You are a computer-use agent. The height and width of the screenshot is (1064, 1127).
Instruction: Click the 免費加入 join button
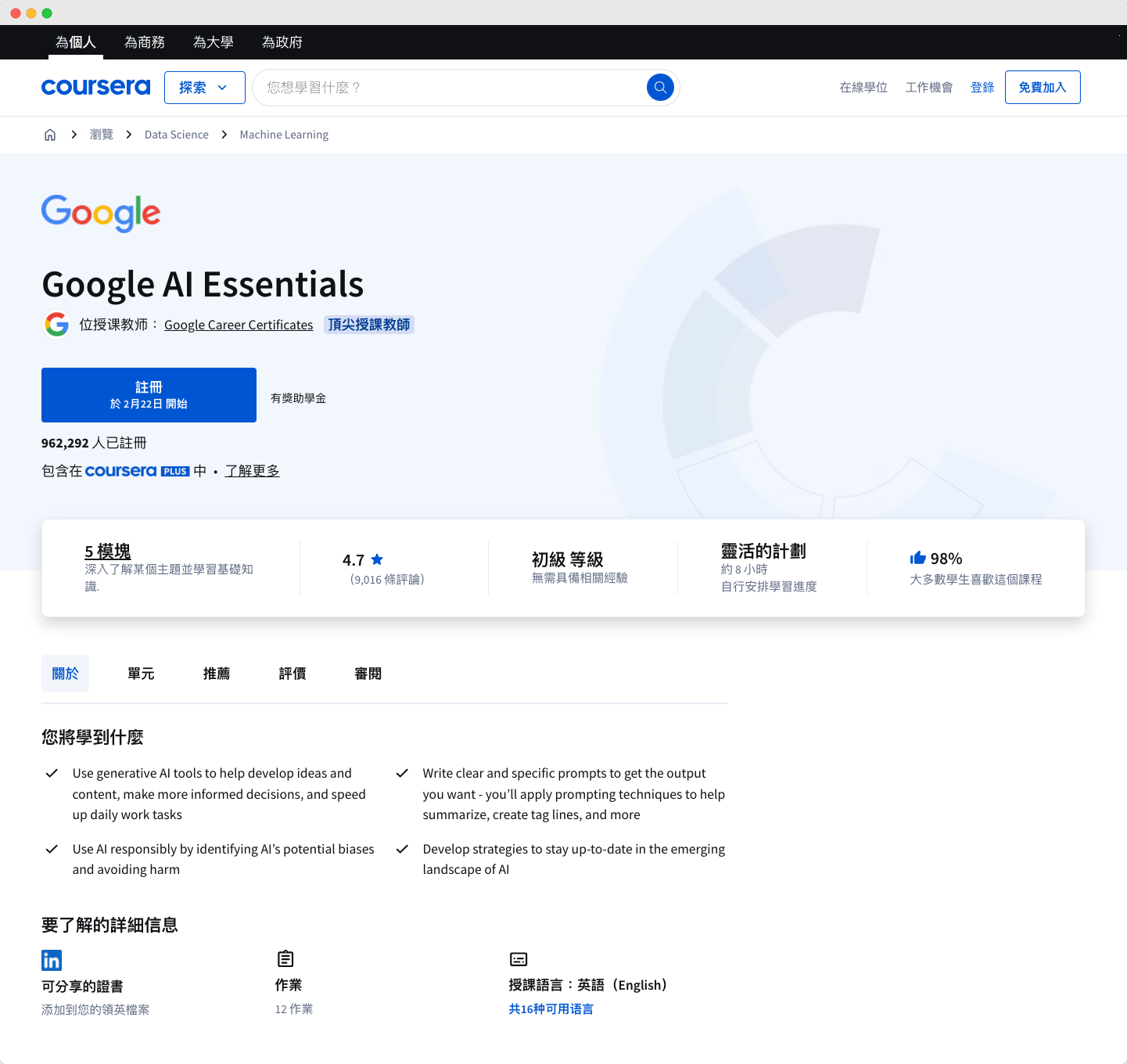point(1042,88)
